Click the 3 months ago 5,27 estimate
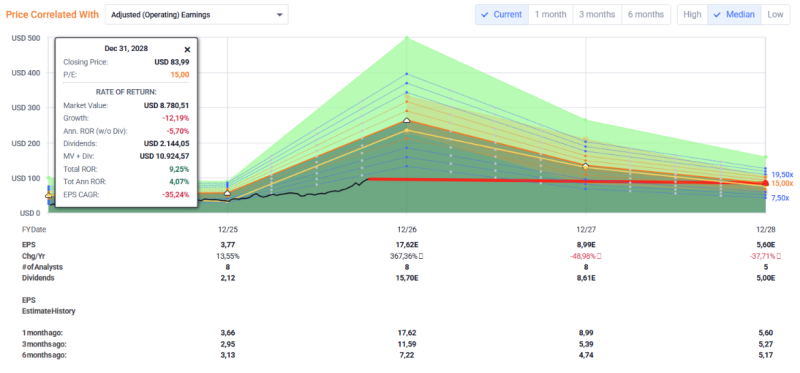Viewport: 800px width, 373px height. pyautogui.click(x=765, y=344)
